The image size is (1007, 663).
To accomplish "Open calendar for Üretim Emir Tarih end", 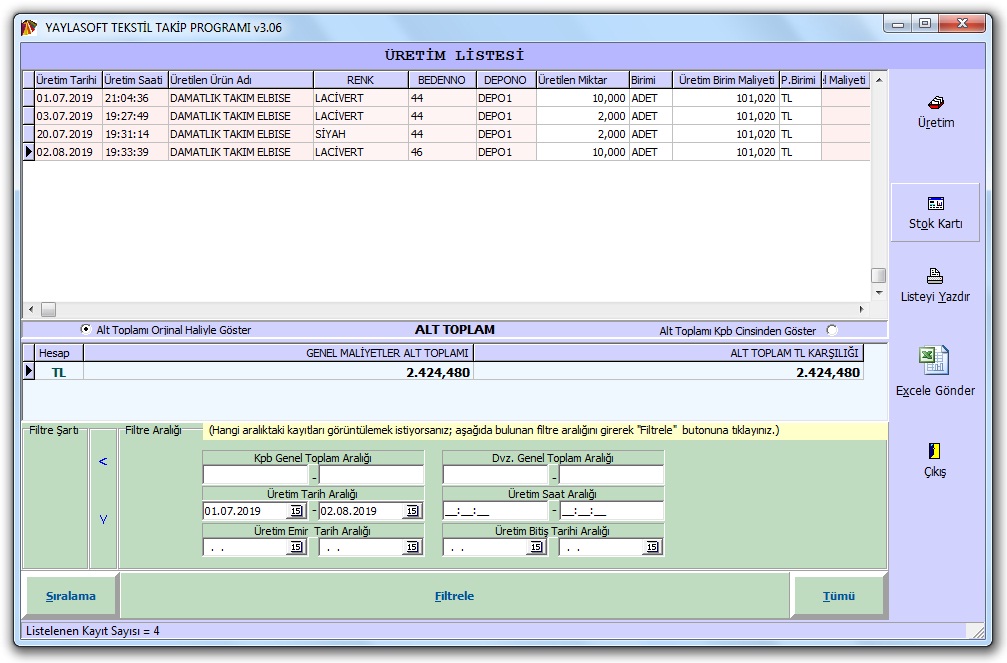I will pyautogui.click(x=412, y=547).
